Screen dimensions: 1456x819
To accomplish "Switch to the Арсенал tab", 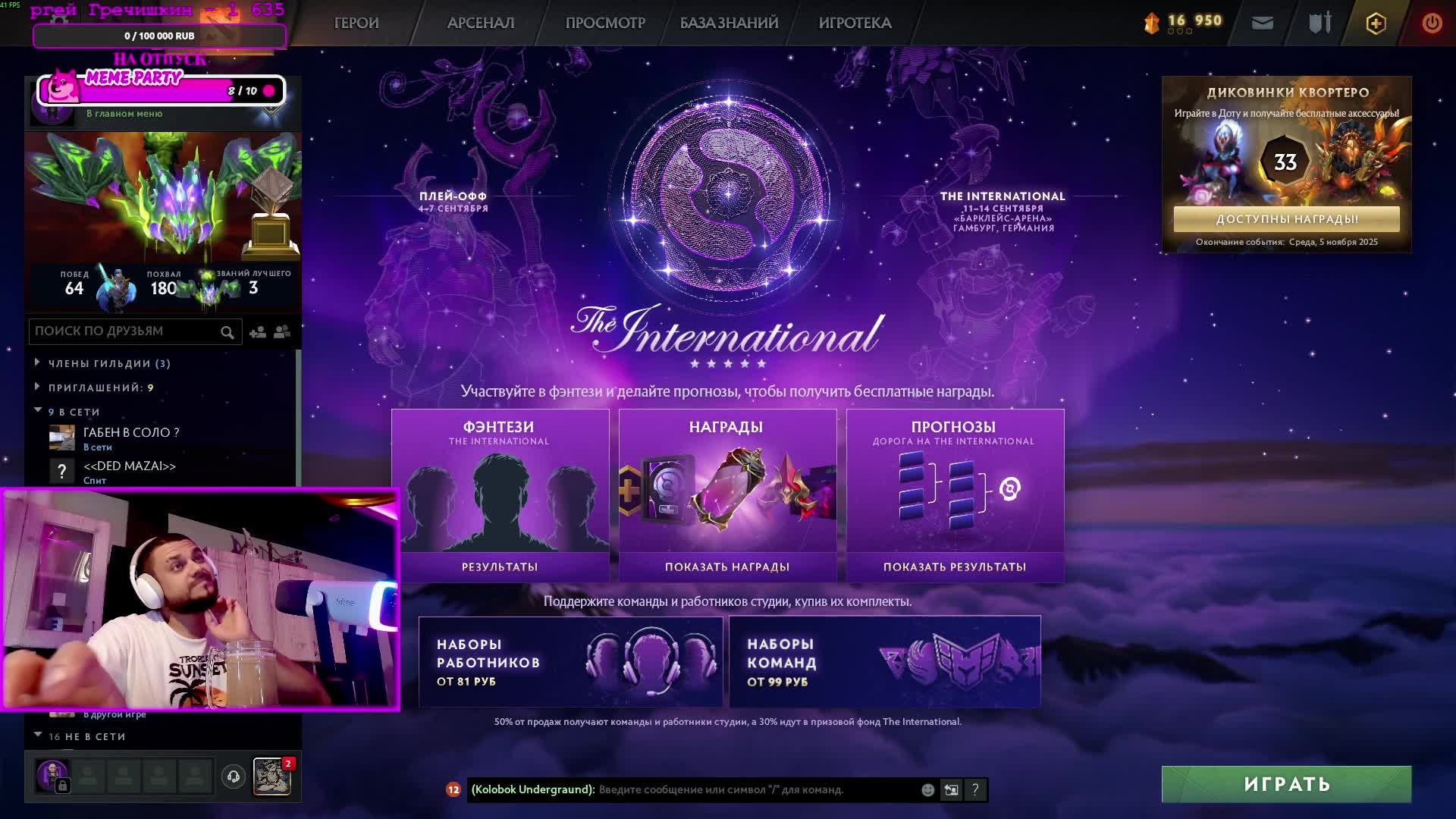I will coord(480,24).
